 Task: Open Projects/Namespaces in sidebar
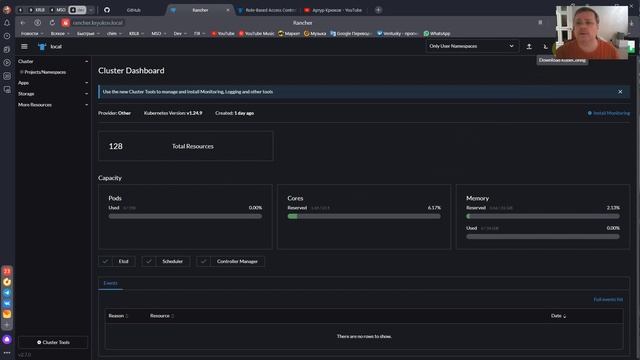[x=45, y=72]
